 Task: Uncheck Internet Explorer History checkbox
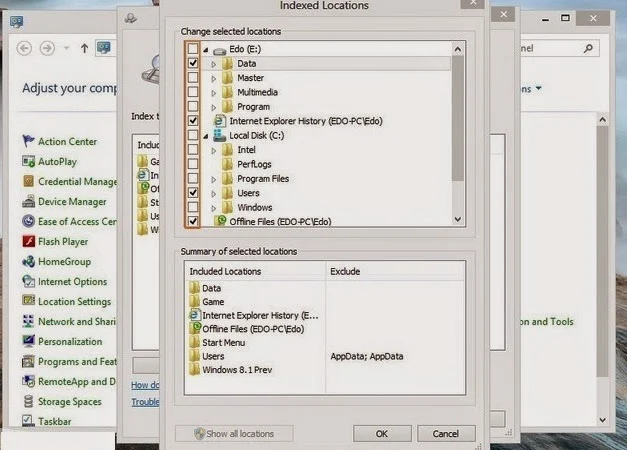point(193,120)
